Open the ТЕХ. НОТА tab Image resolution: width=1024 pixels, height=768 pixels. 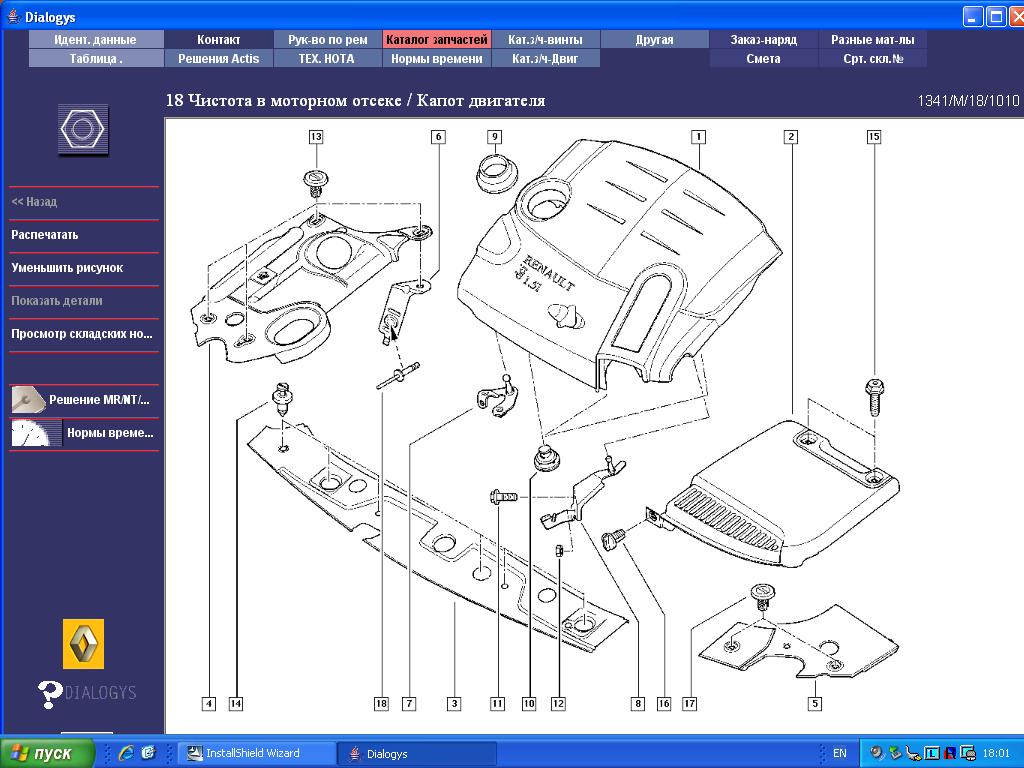pos(327,58)
